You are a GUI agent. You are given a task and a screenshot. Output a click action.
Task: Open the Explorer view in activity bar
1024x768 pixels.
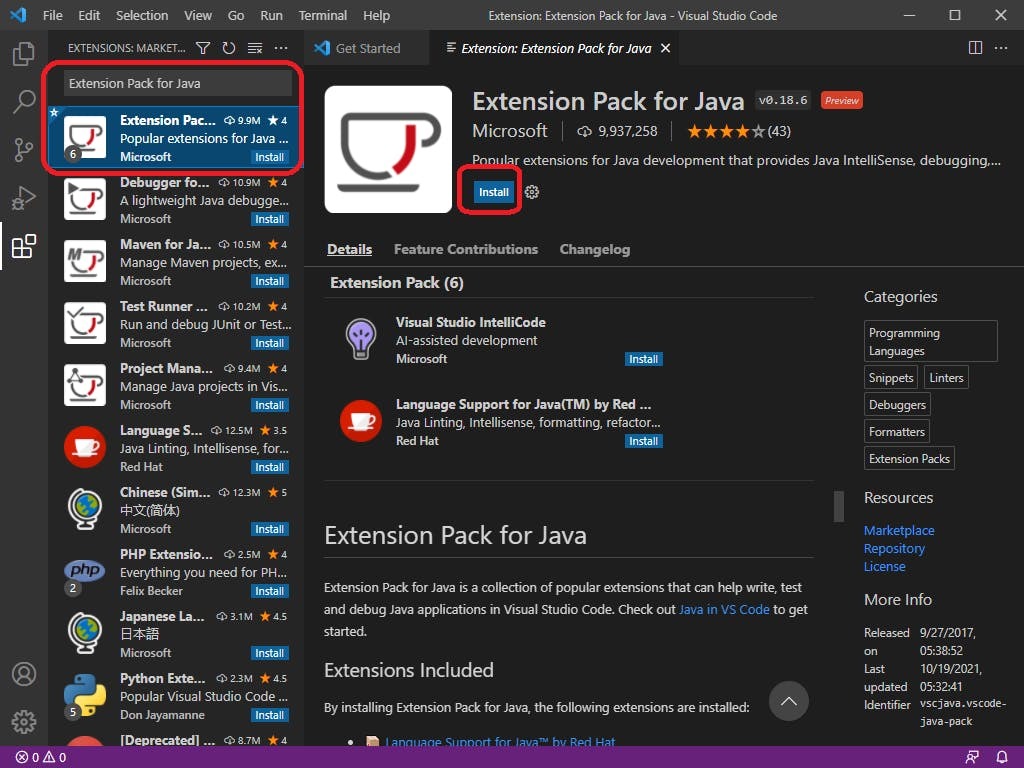coord(24,54)
